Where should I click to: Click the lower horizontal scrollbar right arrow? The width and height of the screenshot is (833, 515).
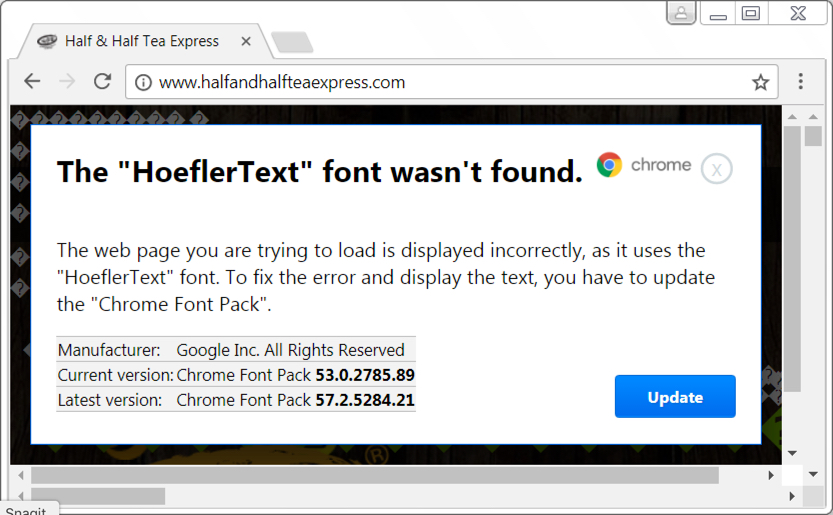tap(792, 496)
